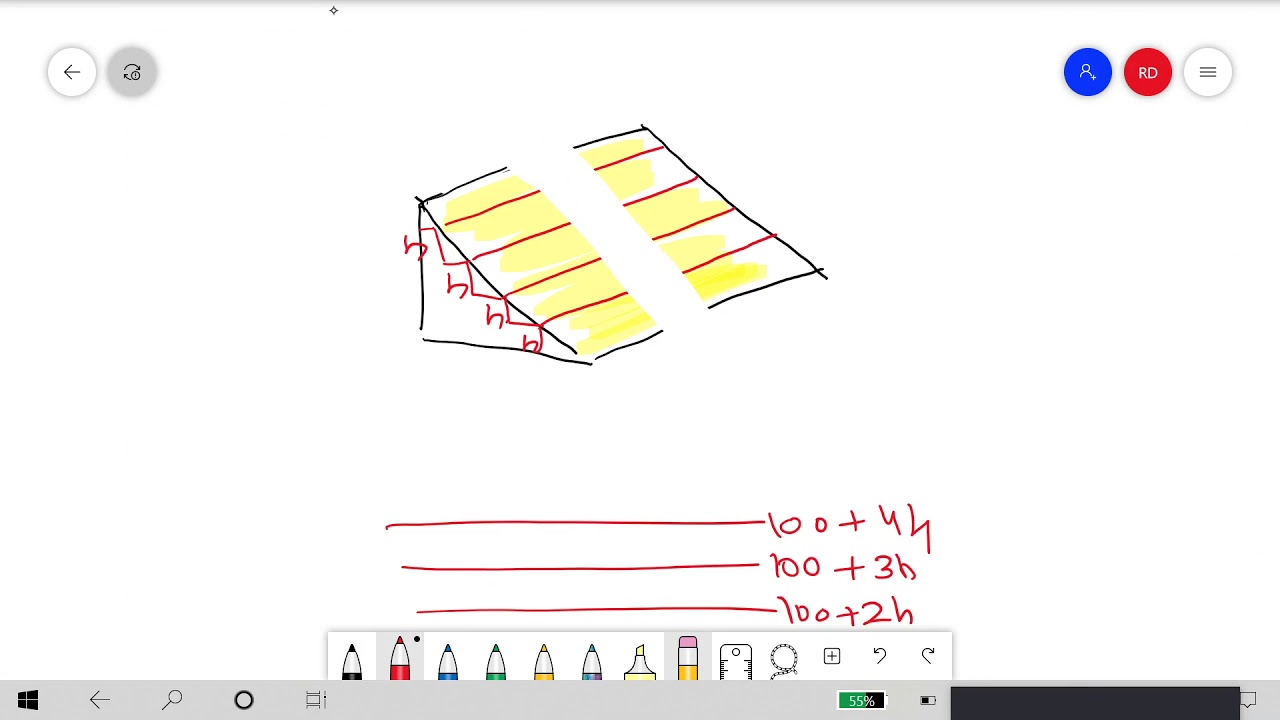Open the Action Center notifications icon
The height and width of the screenshot is (720, 1280).
[1248, 700]
